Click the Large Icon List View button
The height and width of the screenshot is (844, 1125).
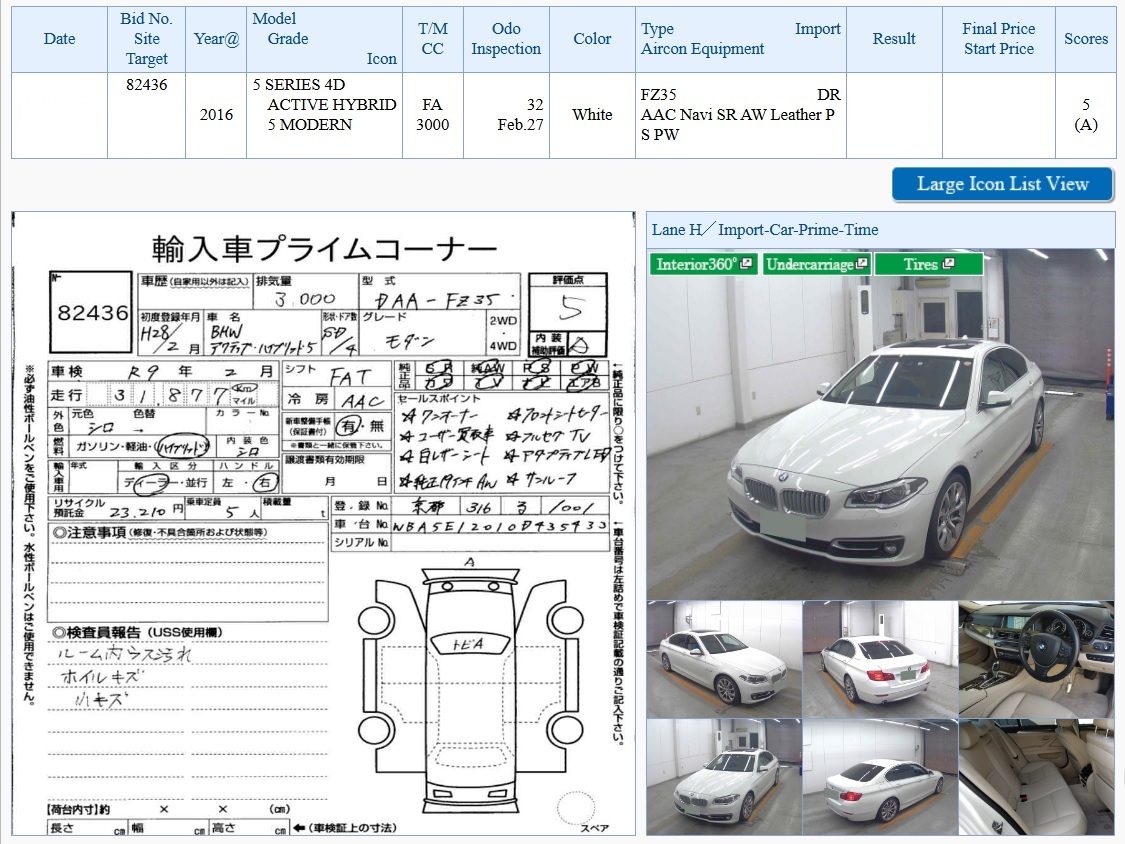point(1002,184)
